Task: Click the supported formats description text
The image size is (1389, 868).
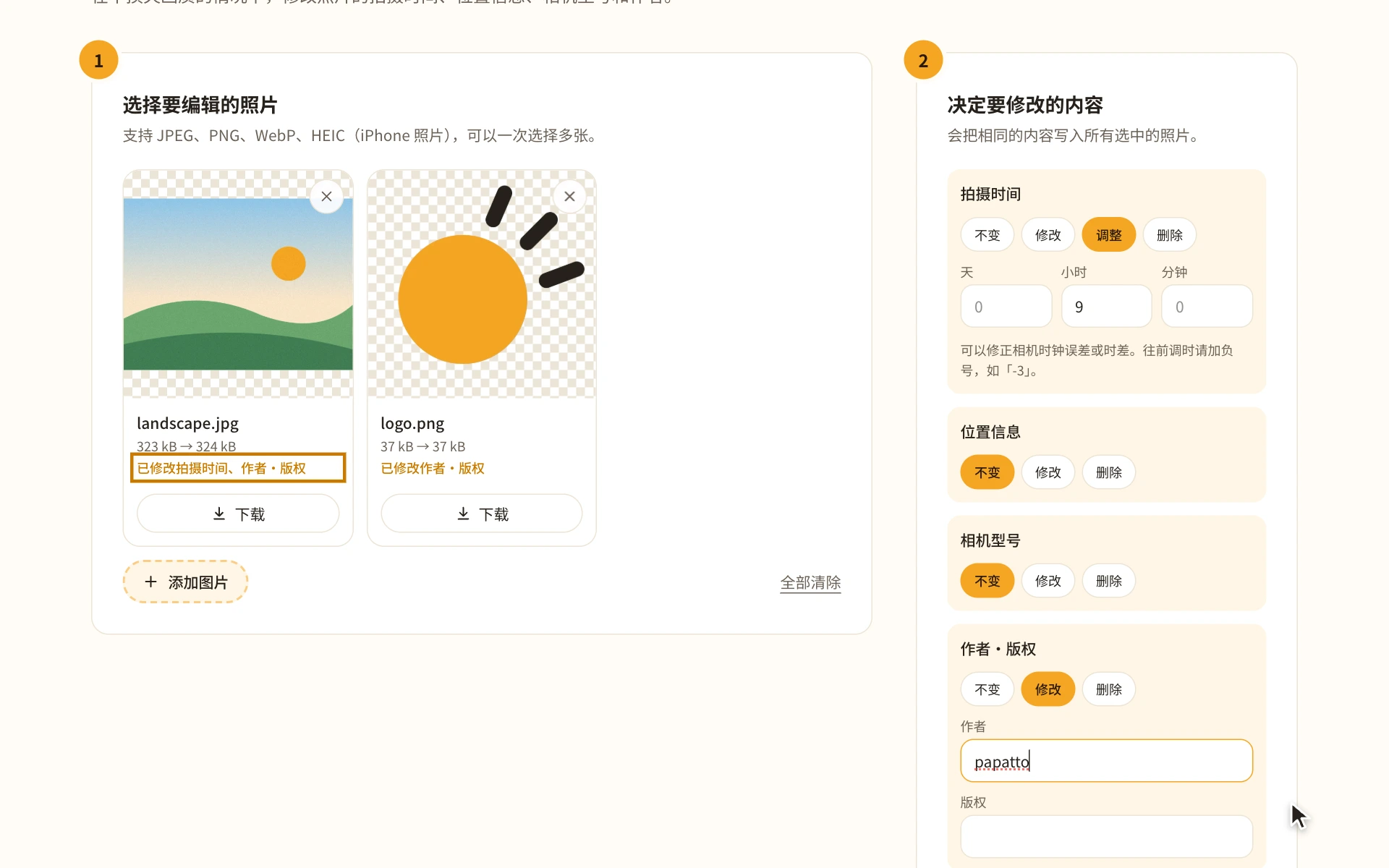Action: click(362, 135)
